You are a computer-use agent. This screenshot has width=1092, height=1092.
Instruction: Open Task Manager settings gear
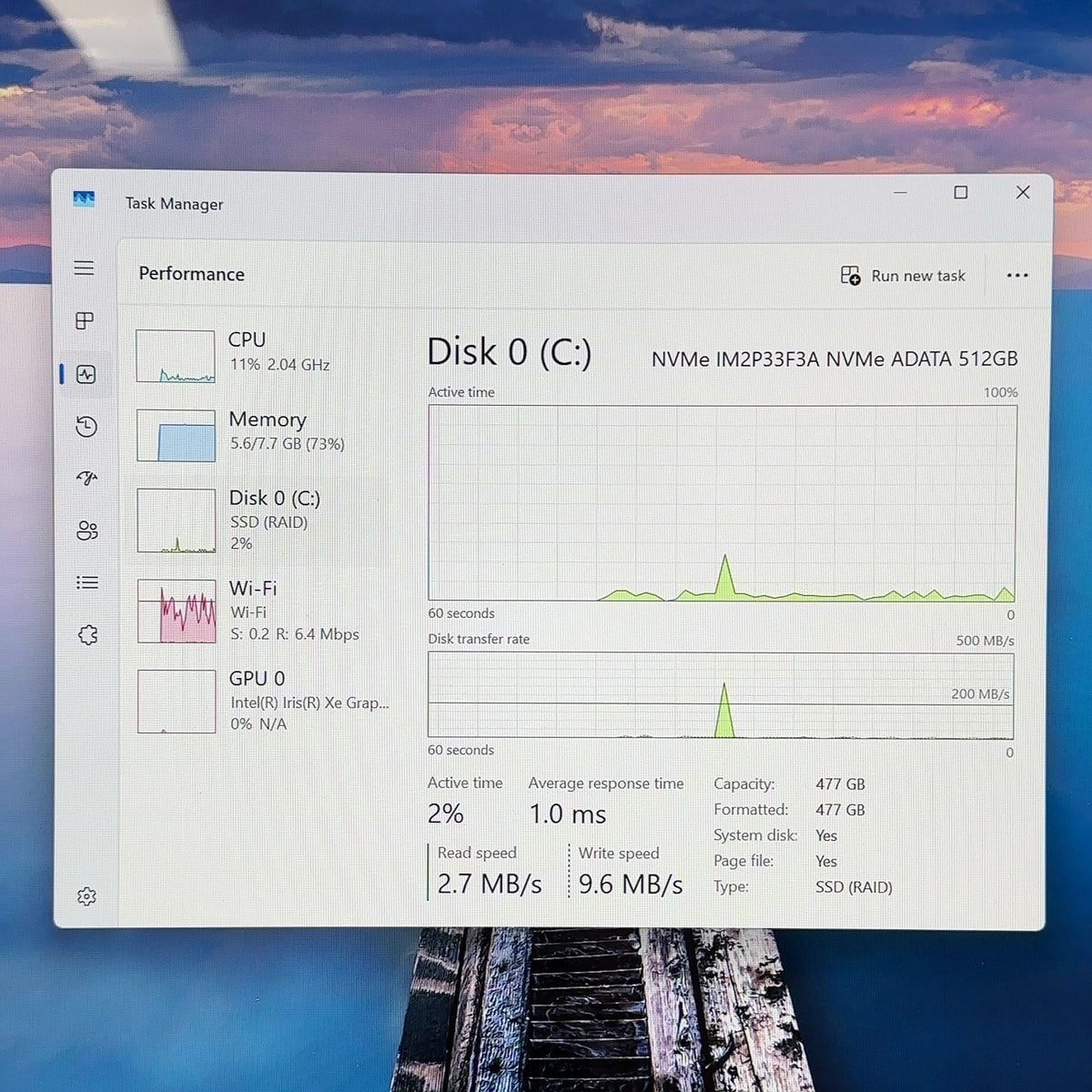click(x=86, y=896)
